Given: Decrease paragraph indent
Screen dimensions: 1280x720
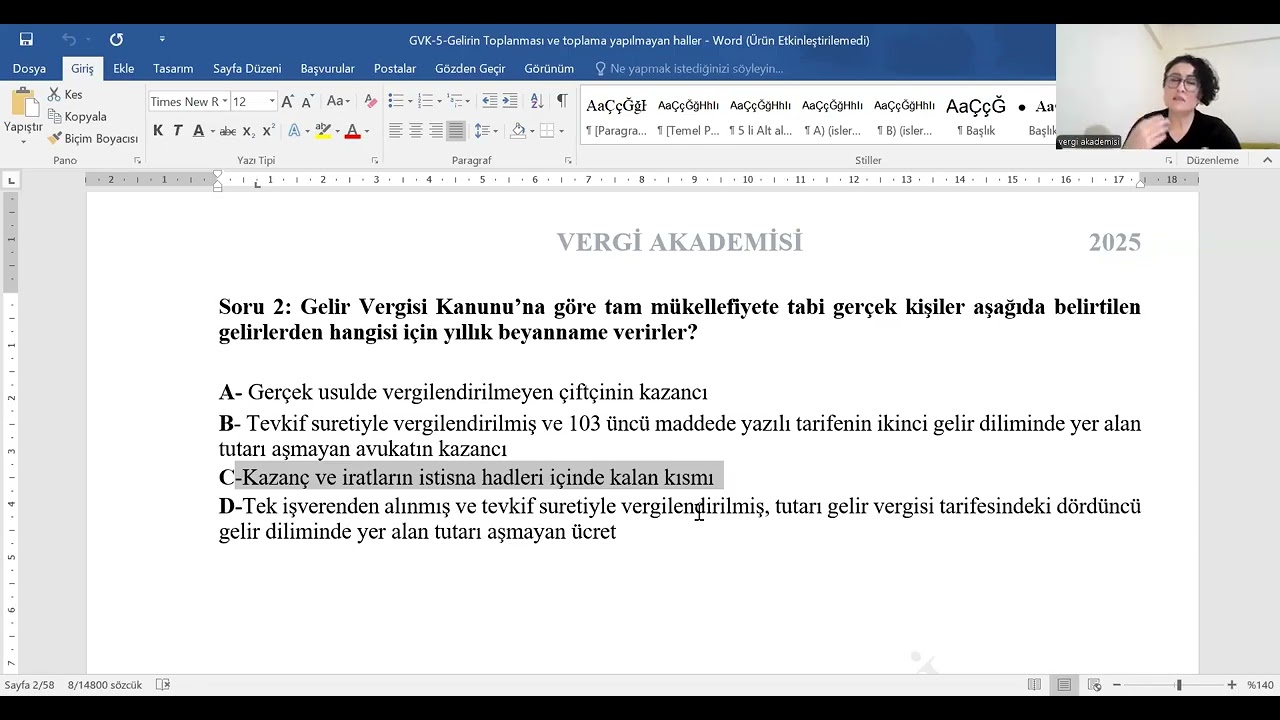Looking at the screenshot, I should point(489,102).
